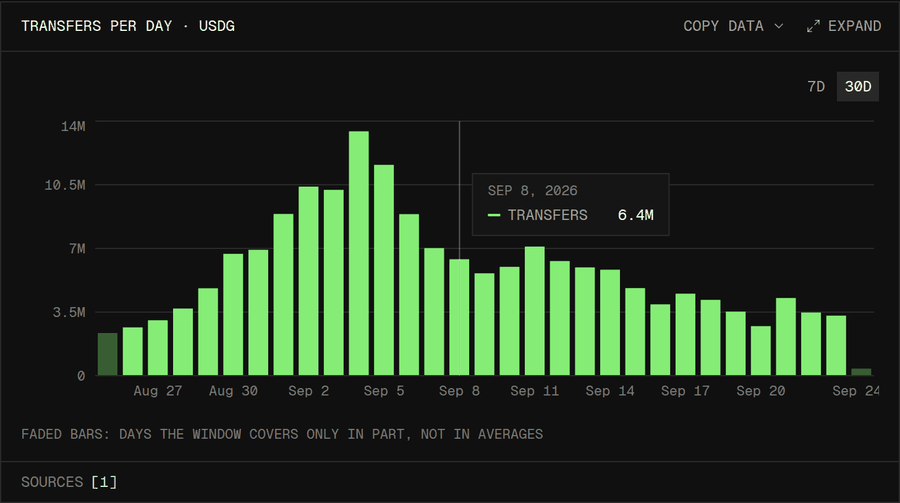The height and width of the screenshot is (503, 900).
Task: Click the 'Sep 20' x-axis label
Action: click(x=761, y=391)
